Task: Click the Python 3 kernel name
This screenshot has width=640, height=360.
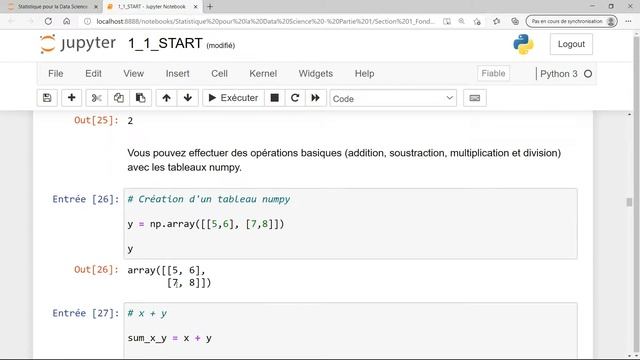Action: pos(559,74)
